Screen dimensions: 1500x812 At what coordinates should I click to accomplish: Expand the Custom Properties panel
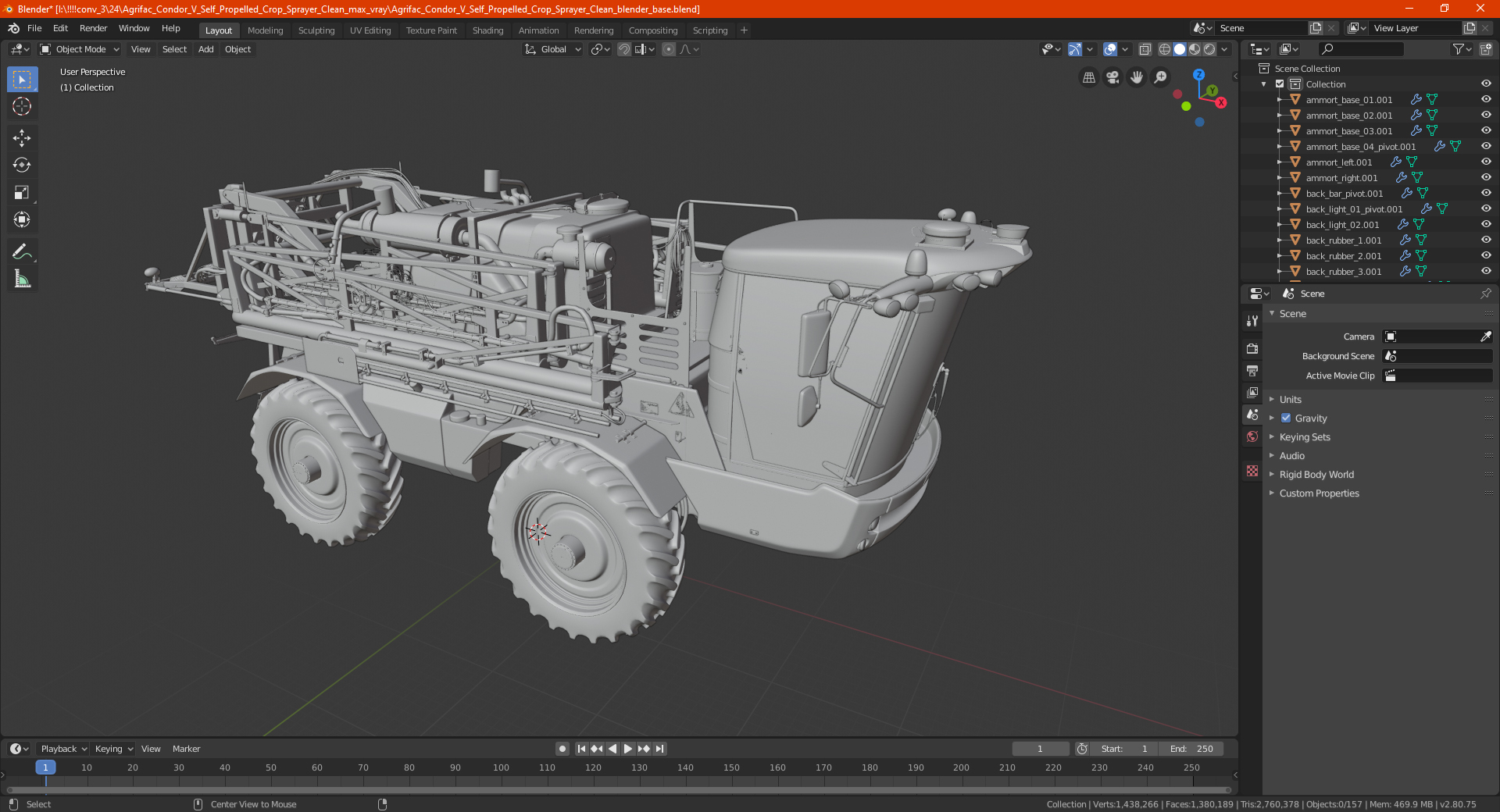[1319, 493]
